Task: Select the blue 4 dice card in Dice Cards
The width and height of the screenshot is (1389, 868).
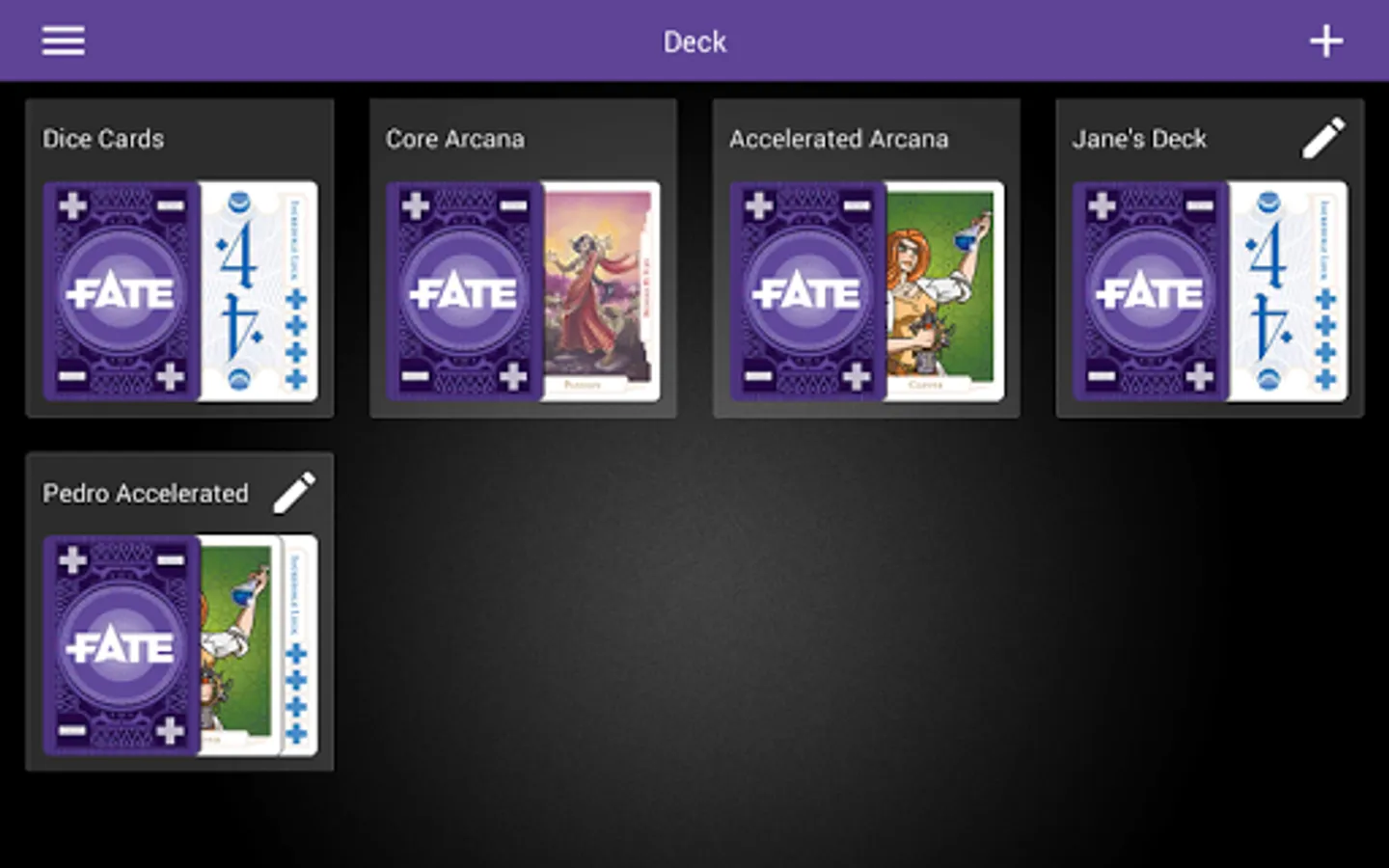Action: 259,291
